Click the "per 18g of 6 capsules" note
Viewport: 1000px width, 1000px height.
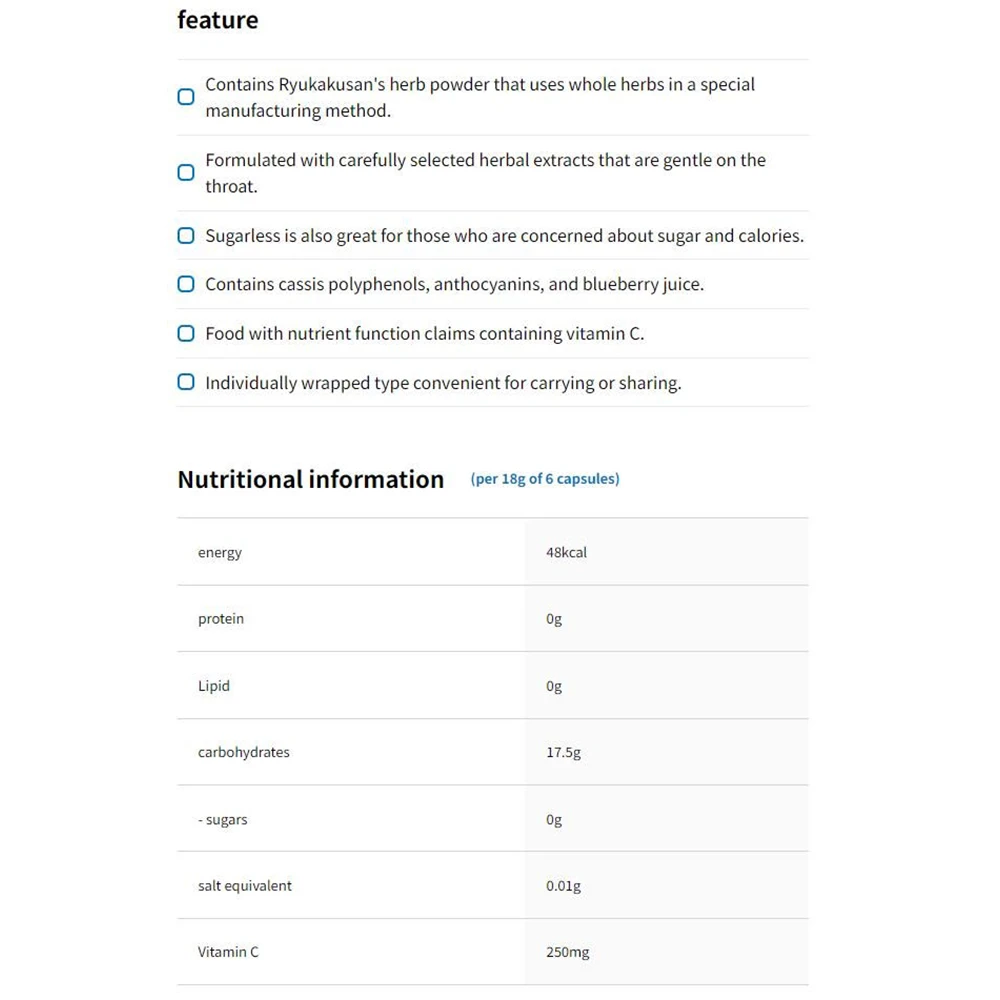click(545, 479)
